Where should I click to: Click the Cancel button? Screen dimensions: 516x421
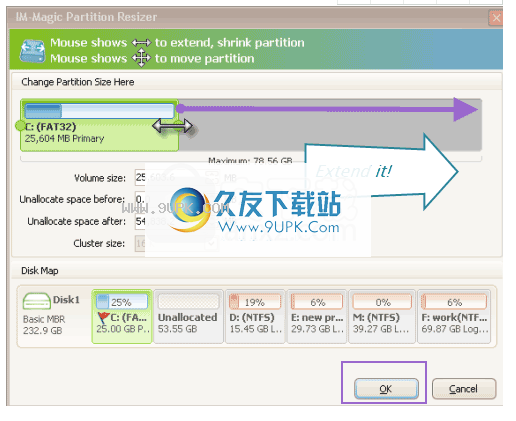click(464, 389)
